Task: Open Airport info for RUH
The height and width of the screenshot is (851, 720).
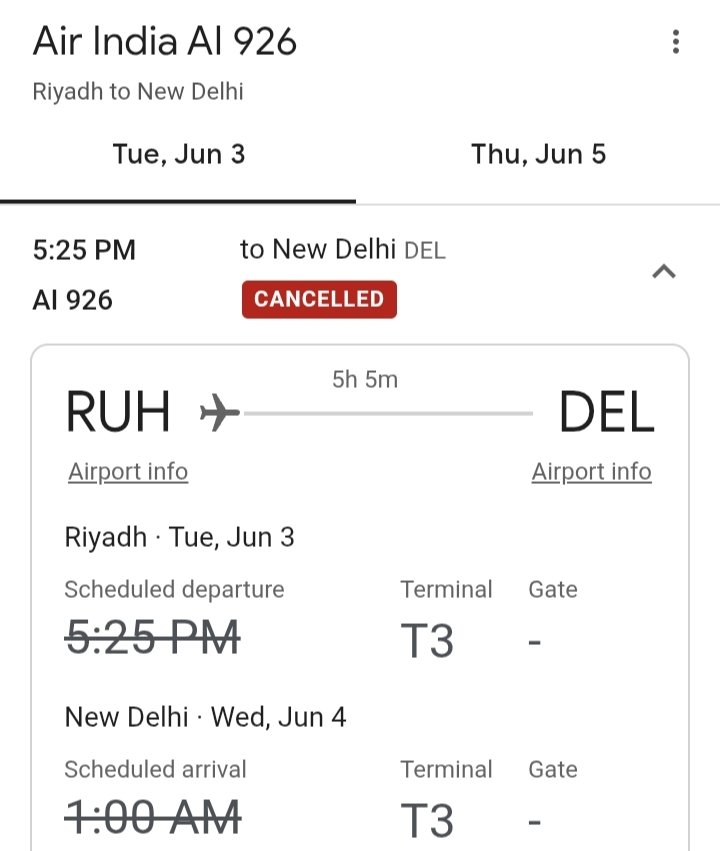Action: [x=128, y=471]
